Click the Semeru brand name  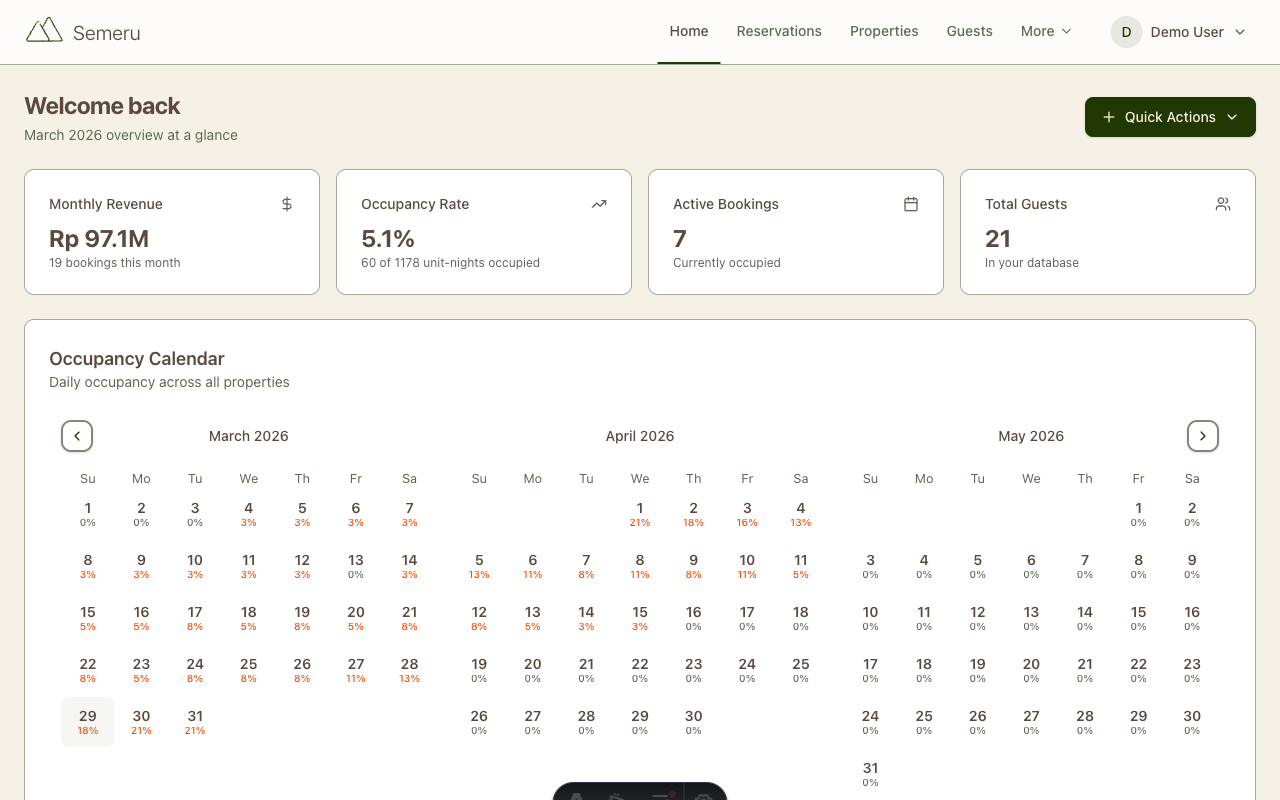tap(106, 33)
